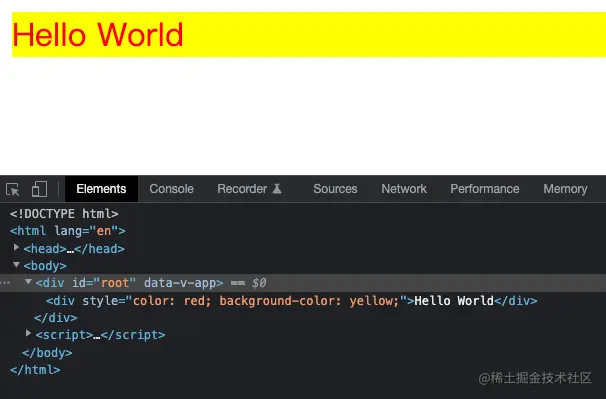The image size is (606, 399).
Task: Collapse the div id root node arrow
Action: click(28, 282)
